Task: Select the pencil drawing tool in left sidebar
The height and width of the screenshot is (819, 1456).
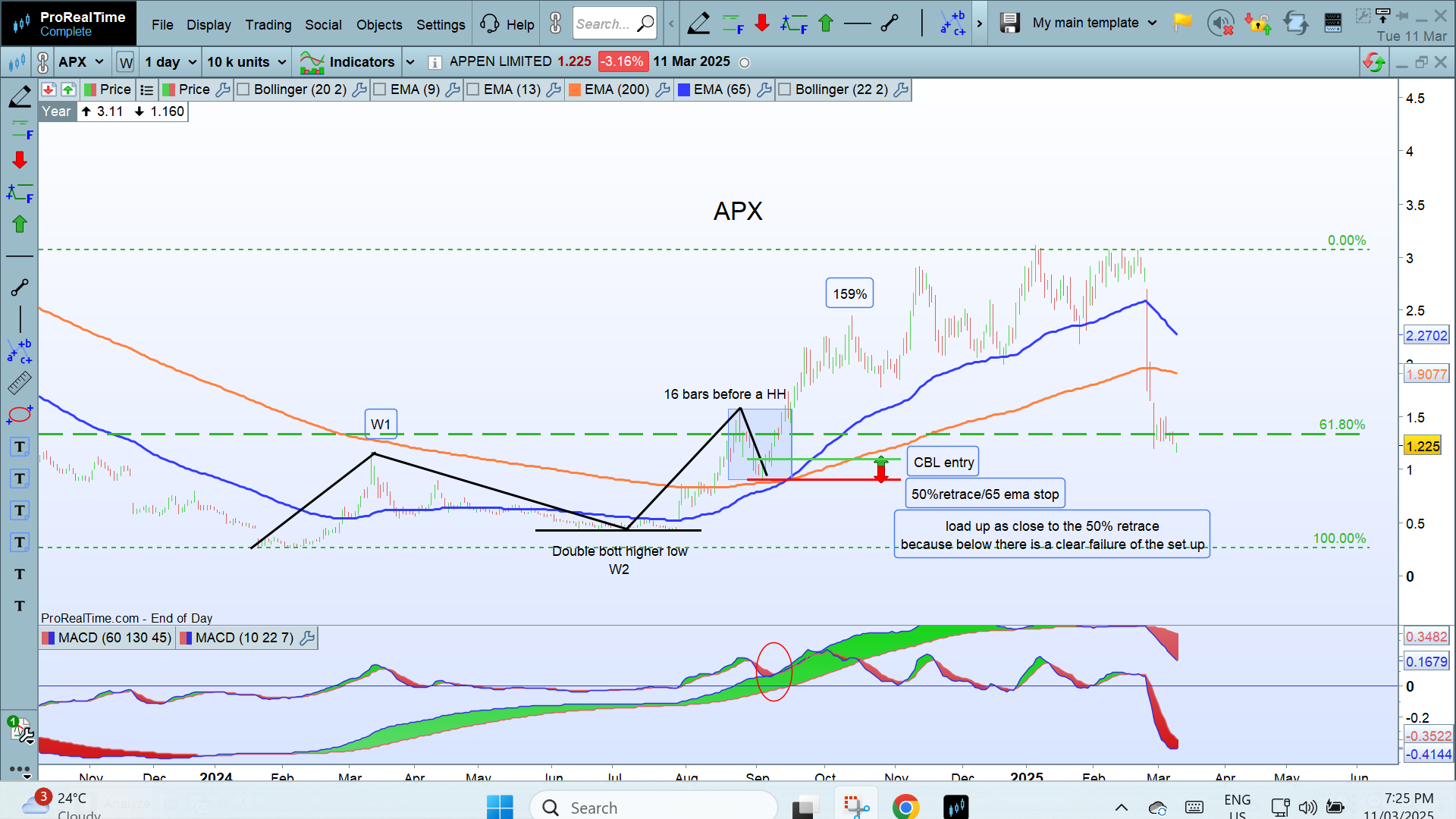Action: point(20,96)
